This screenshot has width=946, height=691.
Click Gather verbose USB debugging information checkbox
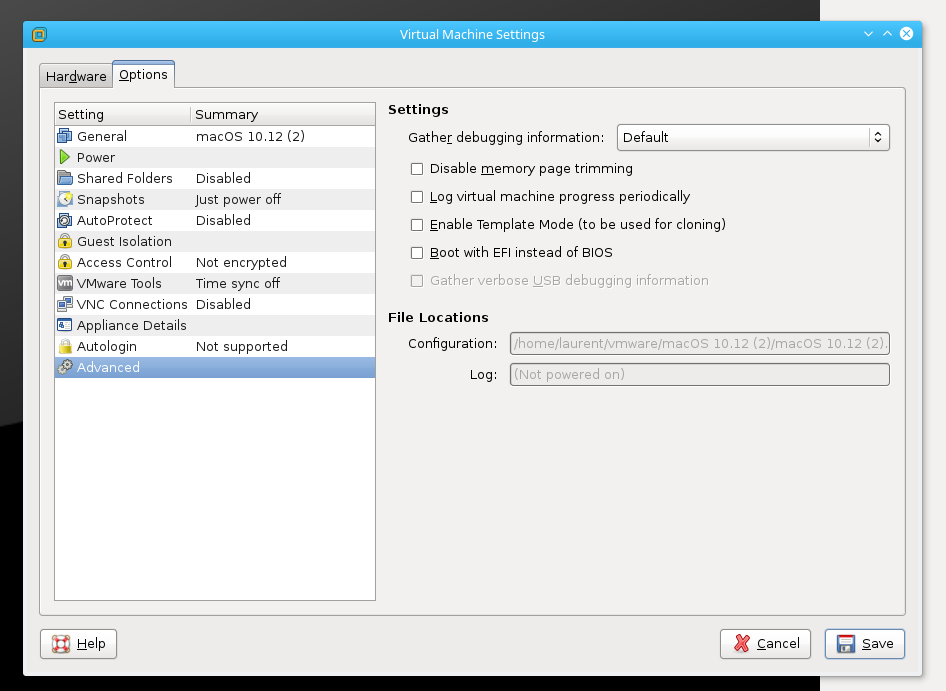[x=417, y=281]
